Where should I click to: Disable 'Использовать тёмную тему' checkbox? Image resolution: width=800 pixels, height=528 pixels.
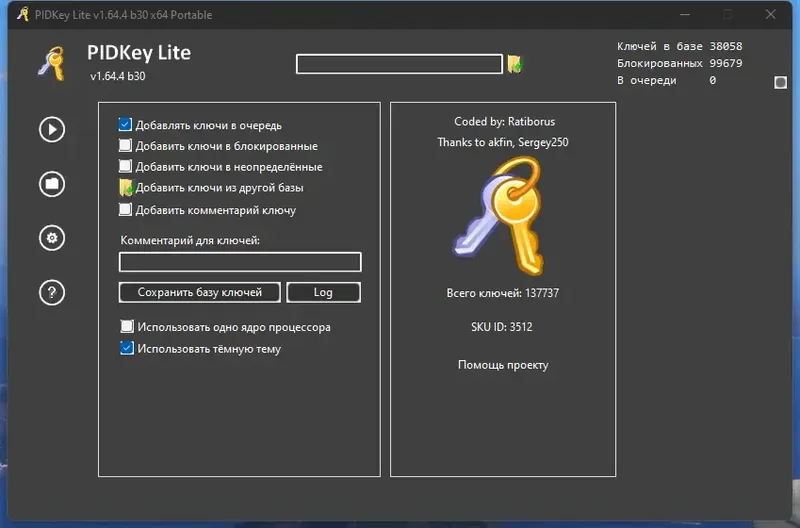pyautogui.click(x=127, y=348)
